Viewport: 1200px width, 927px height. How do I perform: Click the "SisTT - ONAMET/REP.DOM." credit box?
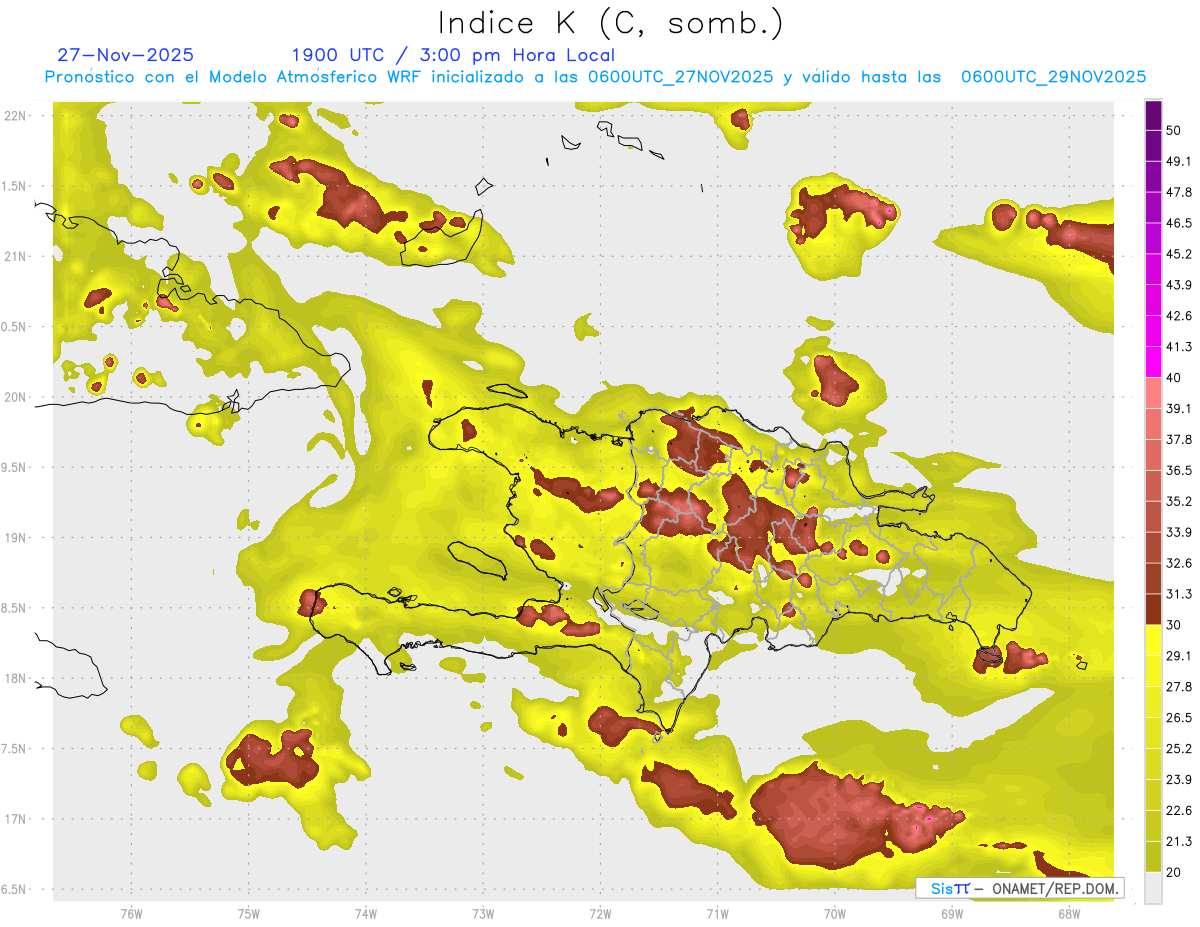coord(1020,888)
